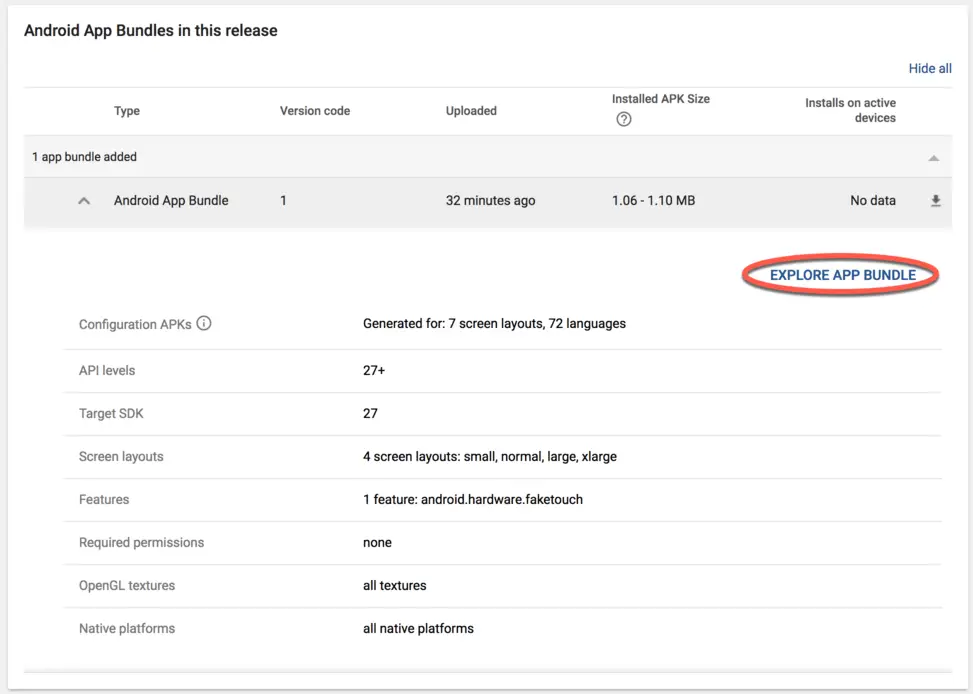
Task: Click the Installs on active devices header
Action: tap(850, 110)
